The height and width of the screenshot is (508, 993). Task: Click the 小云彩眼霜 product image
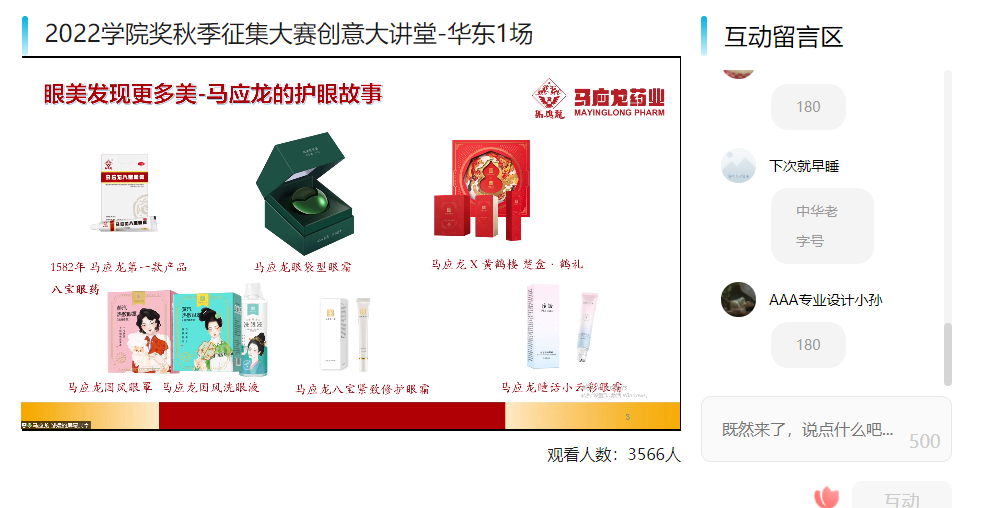pos(561,326)
